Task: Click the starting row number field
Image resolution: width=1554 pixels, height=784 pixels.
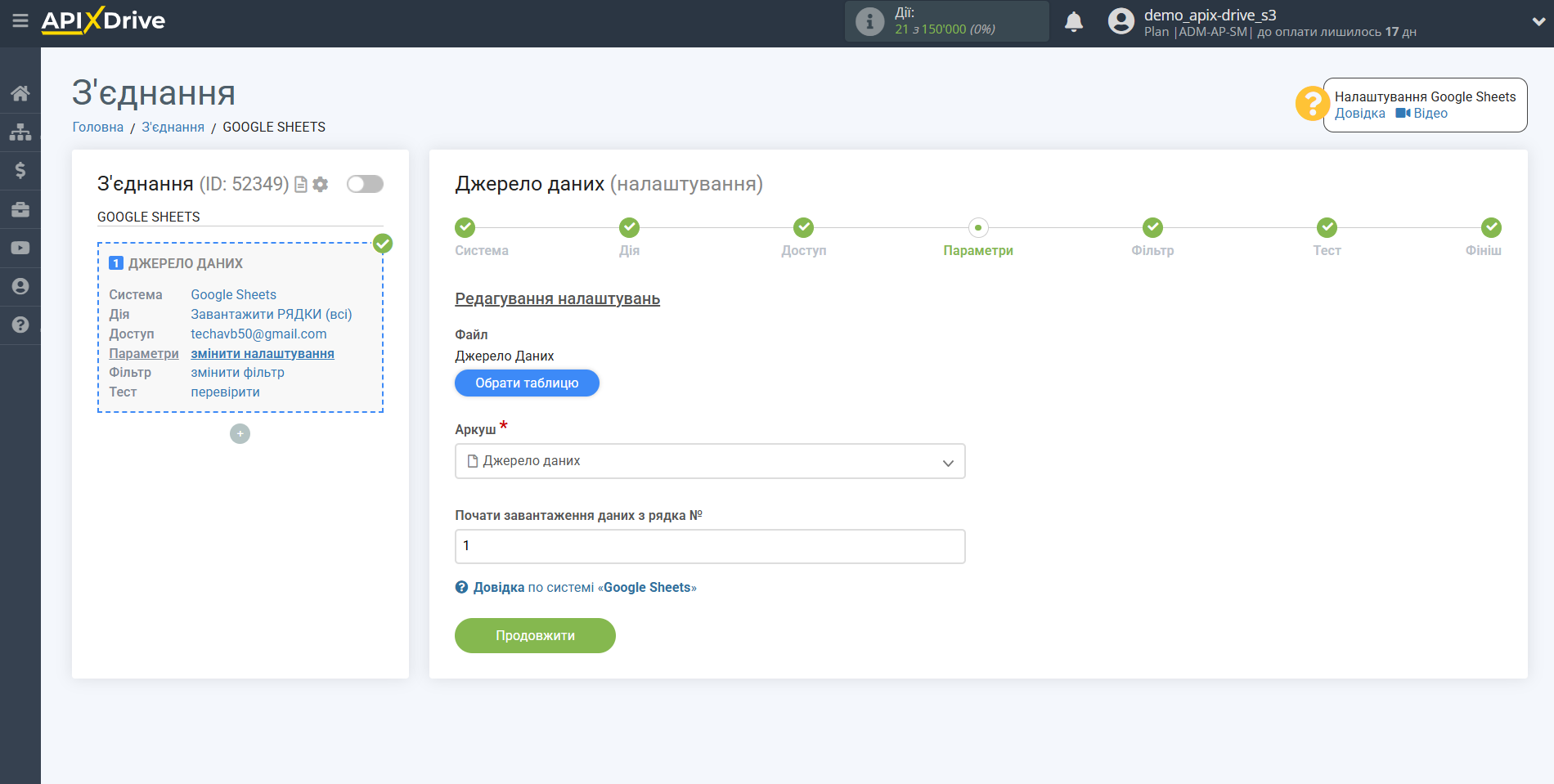Action: coord(709,546)
